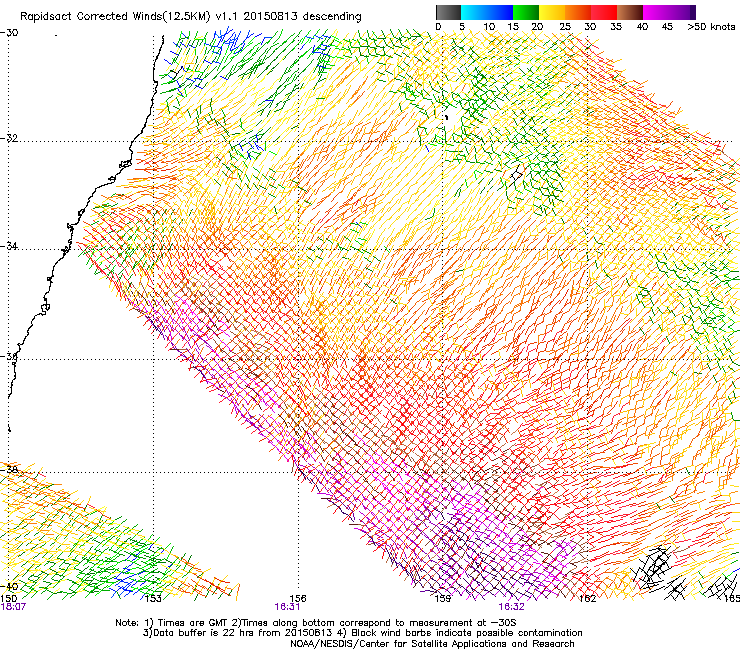Click the legend value 25 label
740x650 pixels.
coord(565,27)
